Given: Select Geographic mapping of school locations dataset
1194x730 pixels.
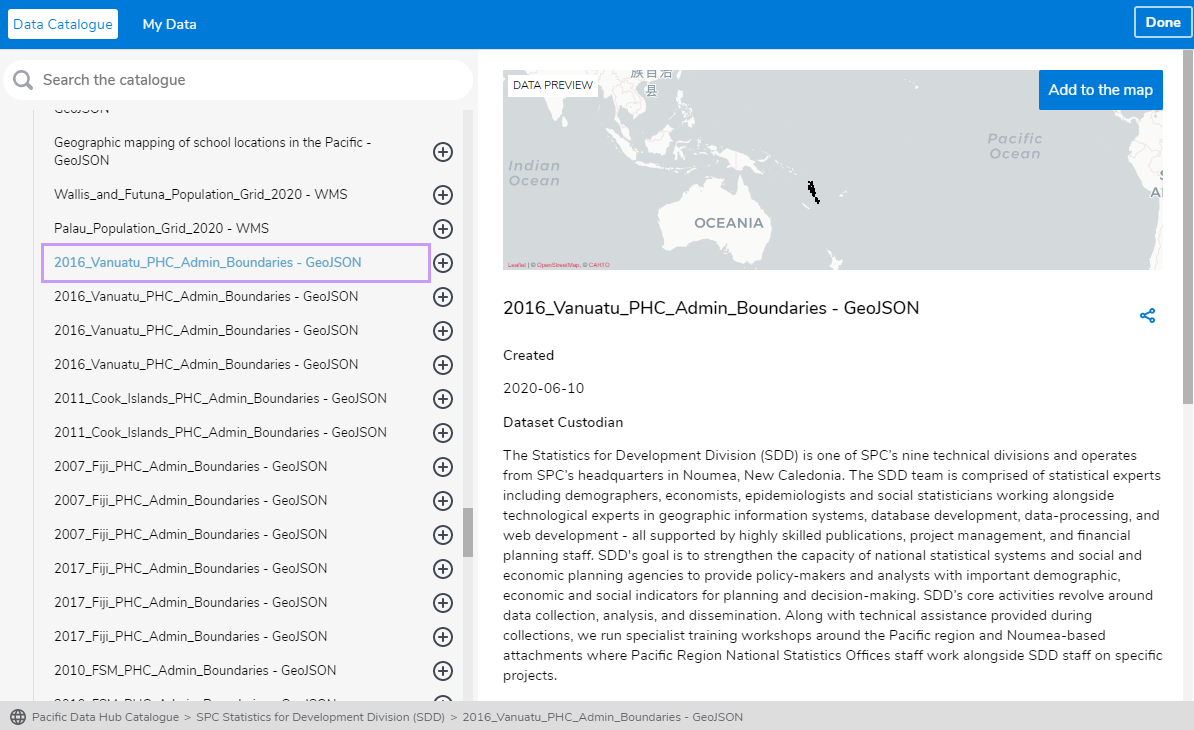Looking at the screenshot, I should pos(212,151).
